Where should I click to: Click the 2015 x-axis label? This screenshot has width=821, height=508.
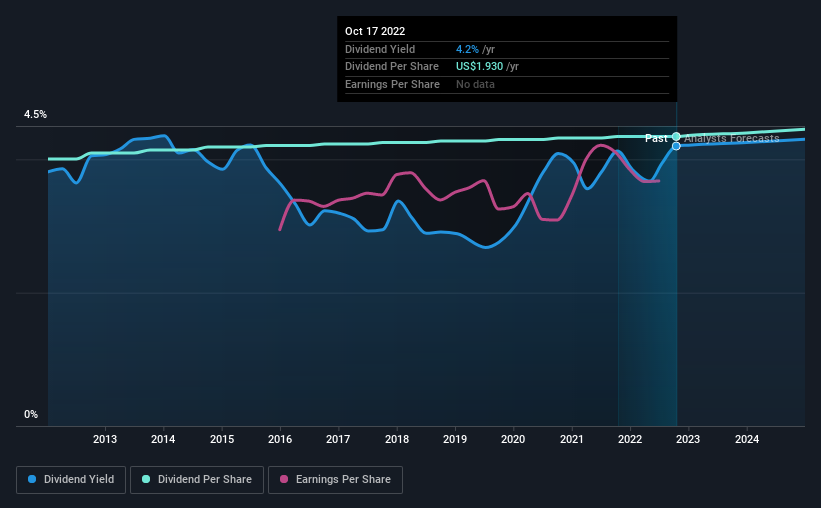(222, 439)
